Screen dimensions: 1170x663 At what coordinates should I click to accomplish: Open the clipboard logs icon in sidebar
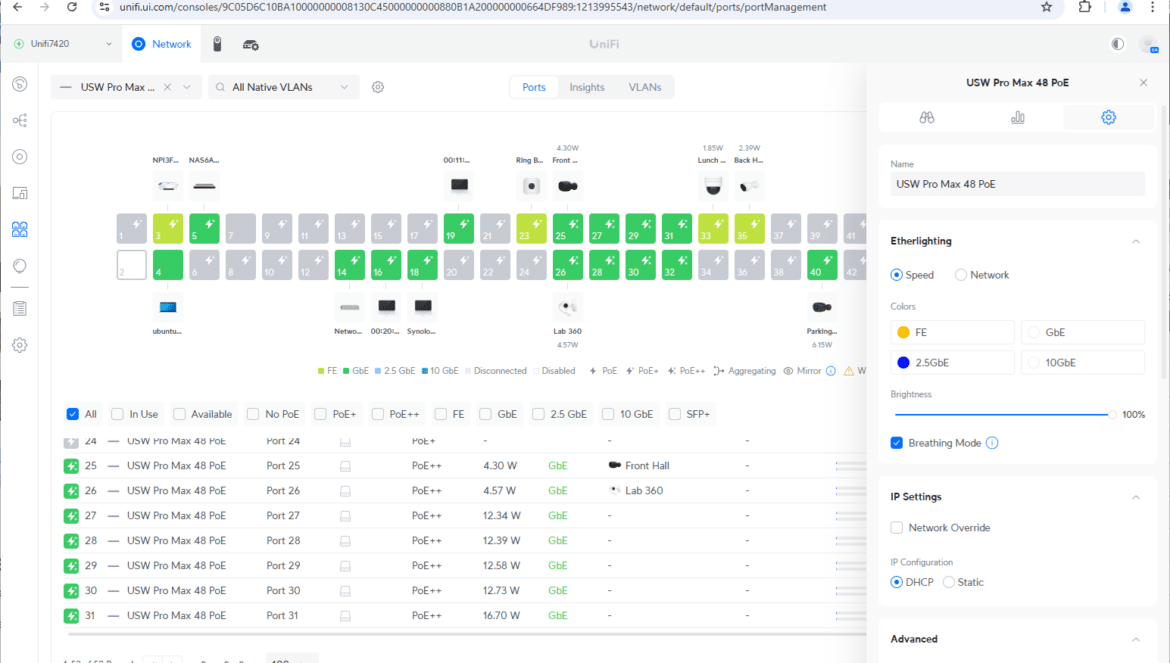pyautogui.click(x=20, y=309)
